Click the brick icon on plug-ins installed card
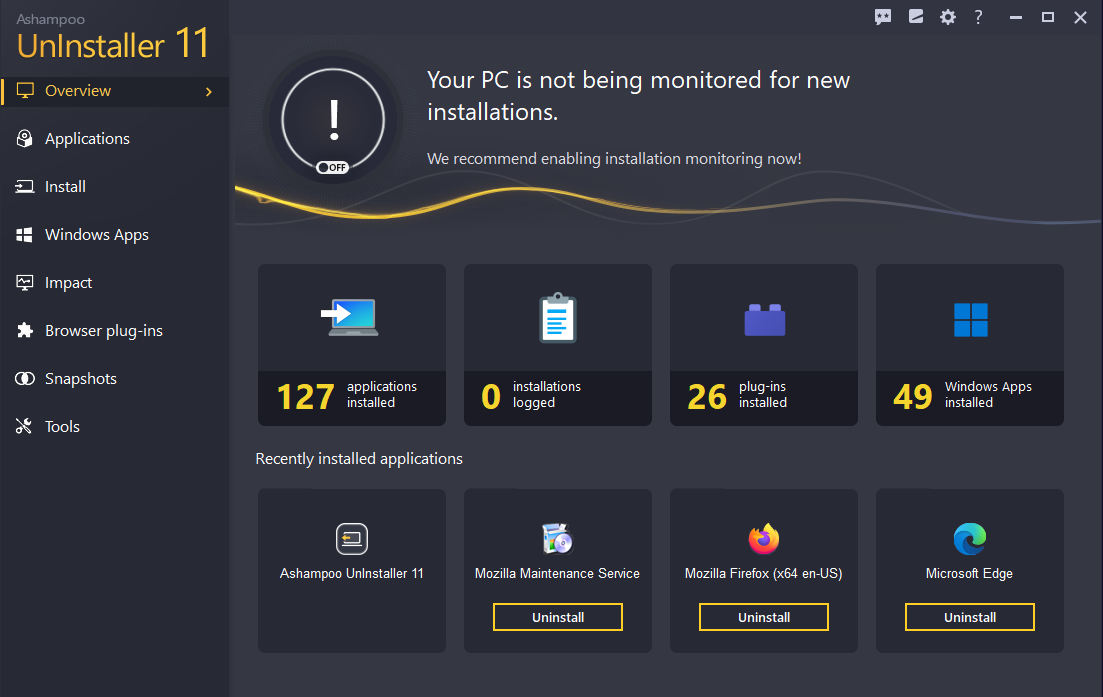1103x697 pixels. coord(765,319)
